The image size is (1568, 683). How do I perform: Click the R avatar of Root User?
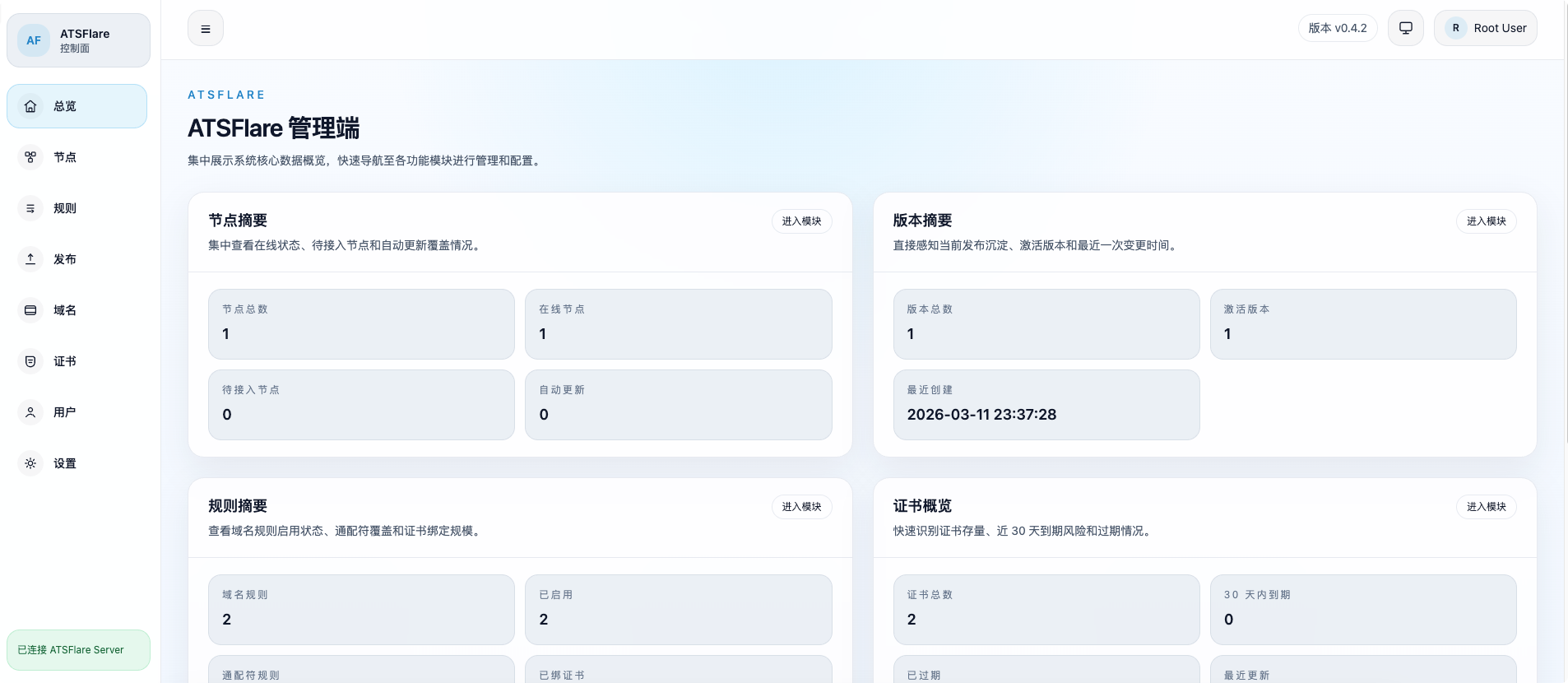[1455, 28]
